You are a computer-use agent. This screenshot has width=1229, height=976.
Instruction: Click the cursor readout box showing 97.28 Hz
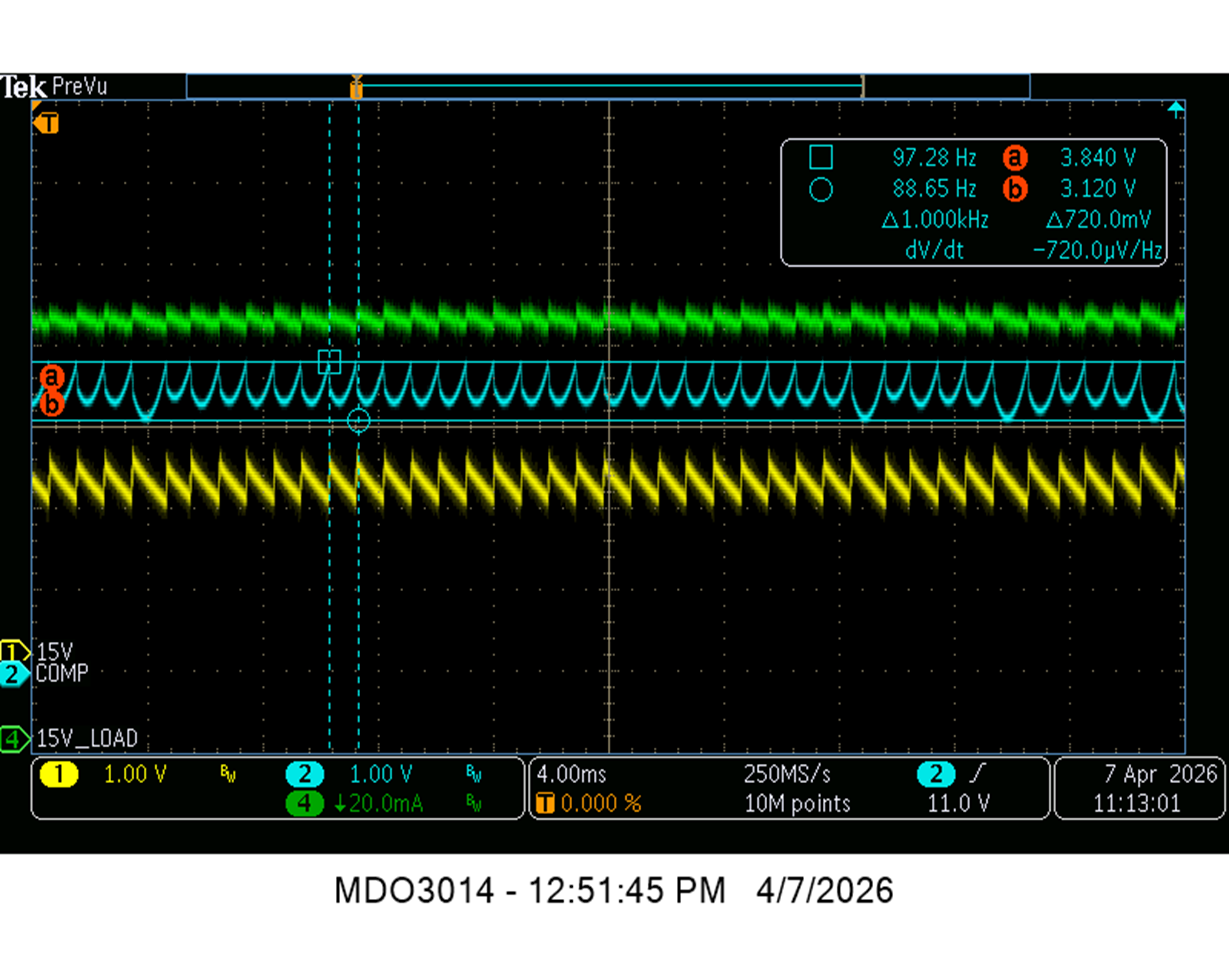pyautogui.click(x=973, y=203)
